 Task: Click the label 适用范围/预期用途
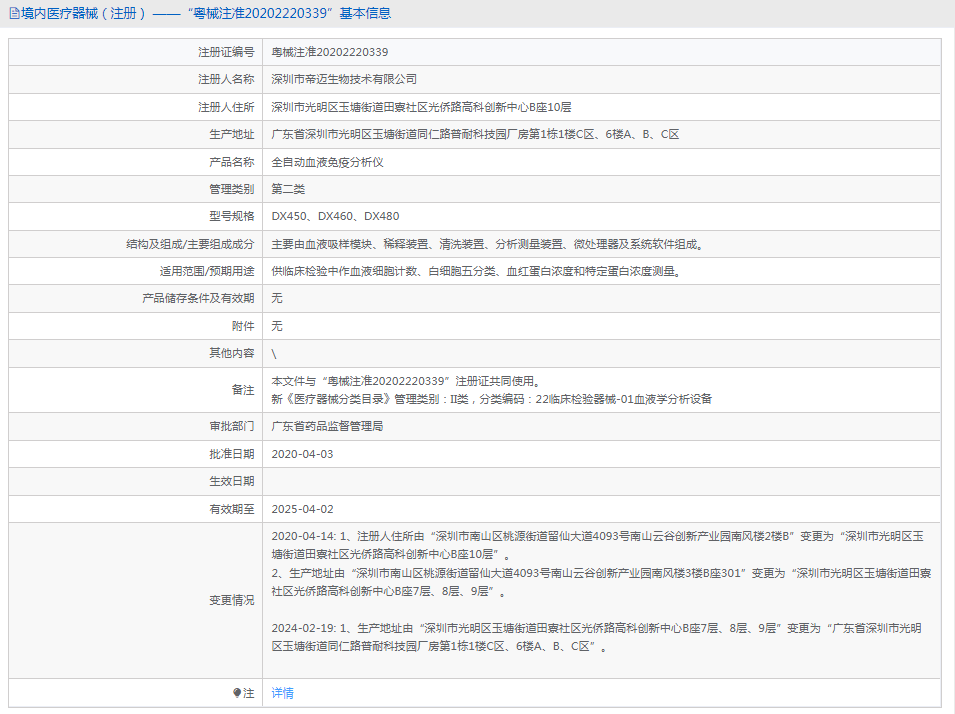click(x=207, y=272)
